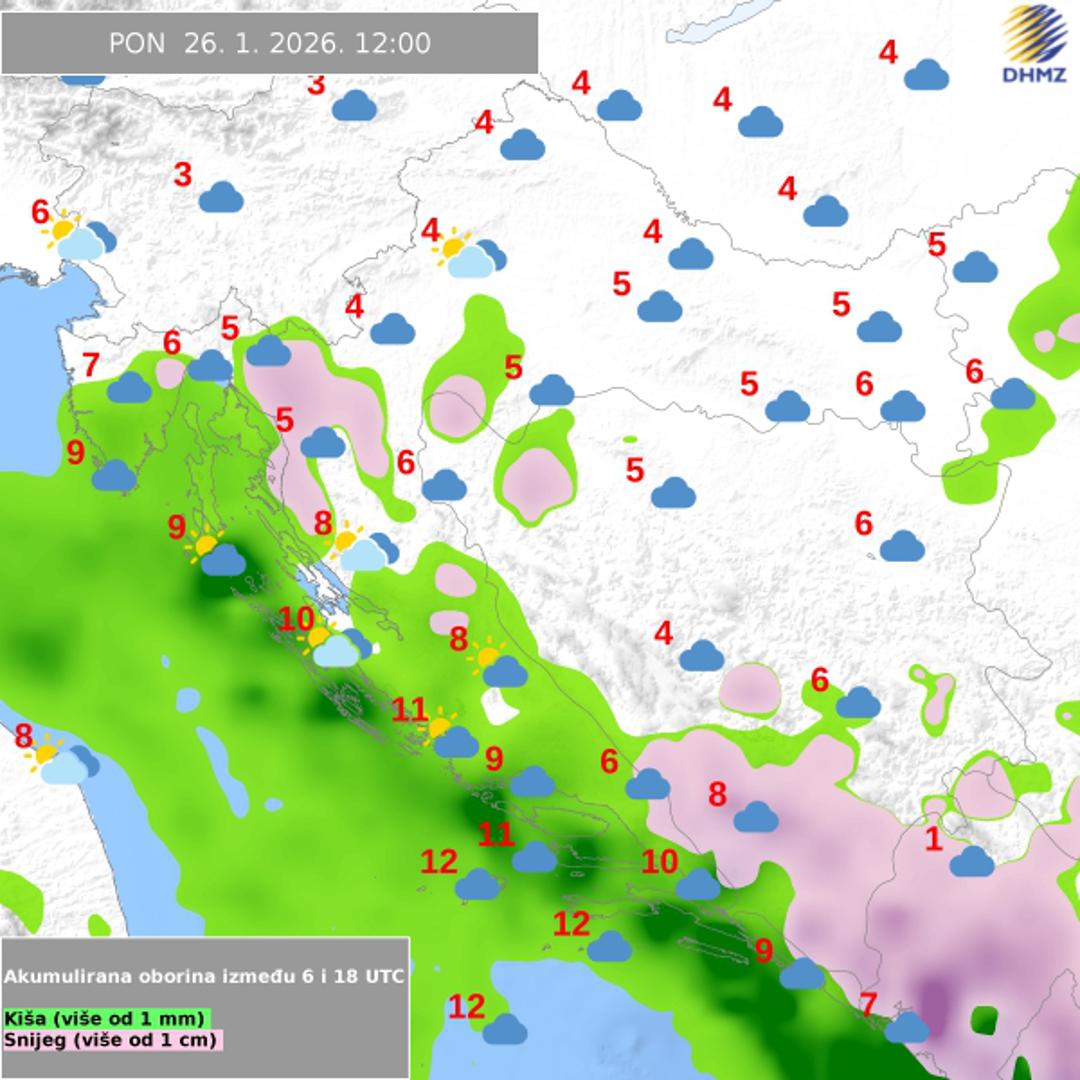
Task: Select temperature 11 next to the partly sunny icon
Action: (x=410, y=710)
